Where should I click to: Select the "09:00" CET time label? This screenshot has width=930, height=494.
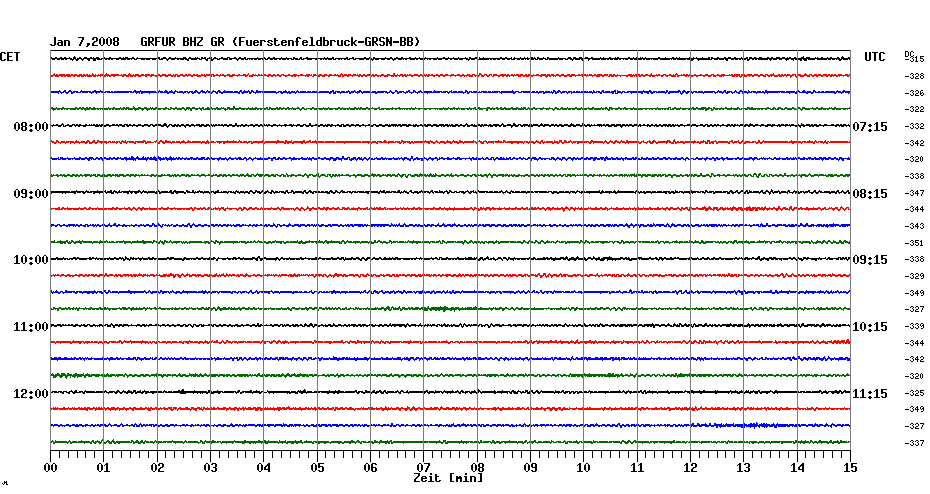point(31,193)
